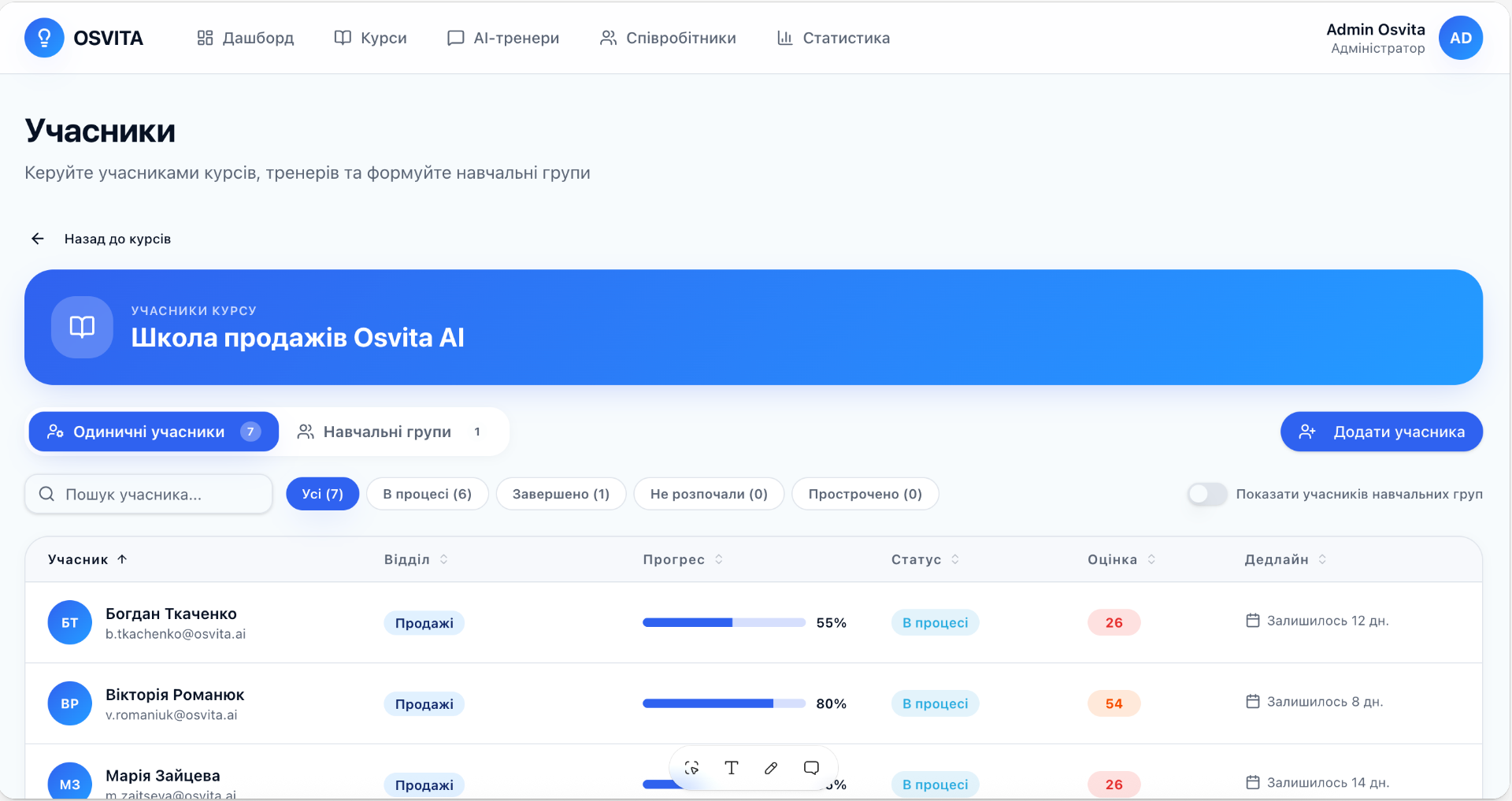Sort by Учасник column arrow
Screen dimensions: 1512x801
(x=122, y=559)
